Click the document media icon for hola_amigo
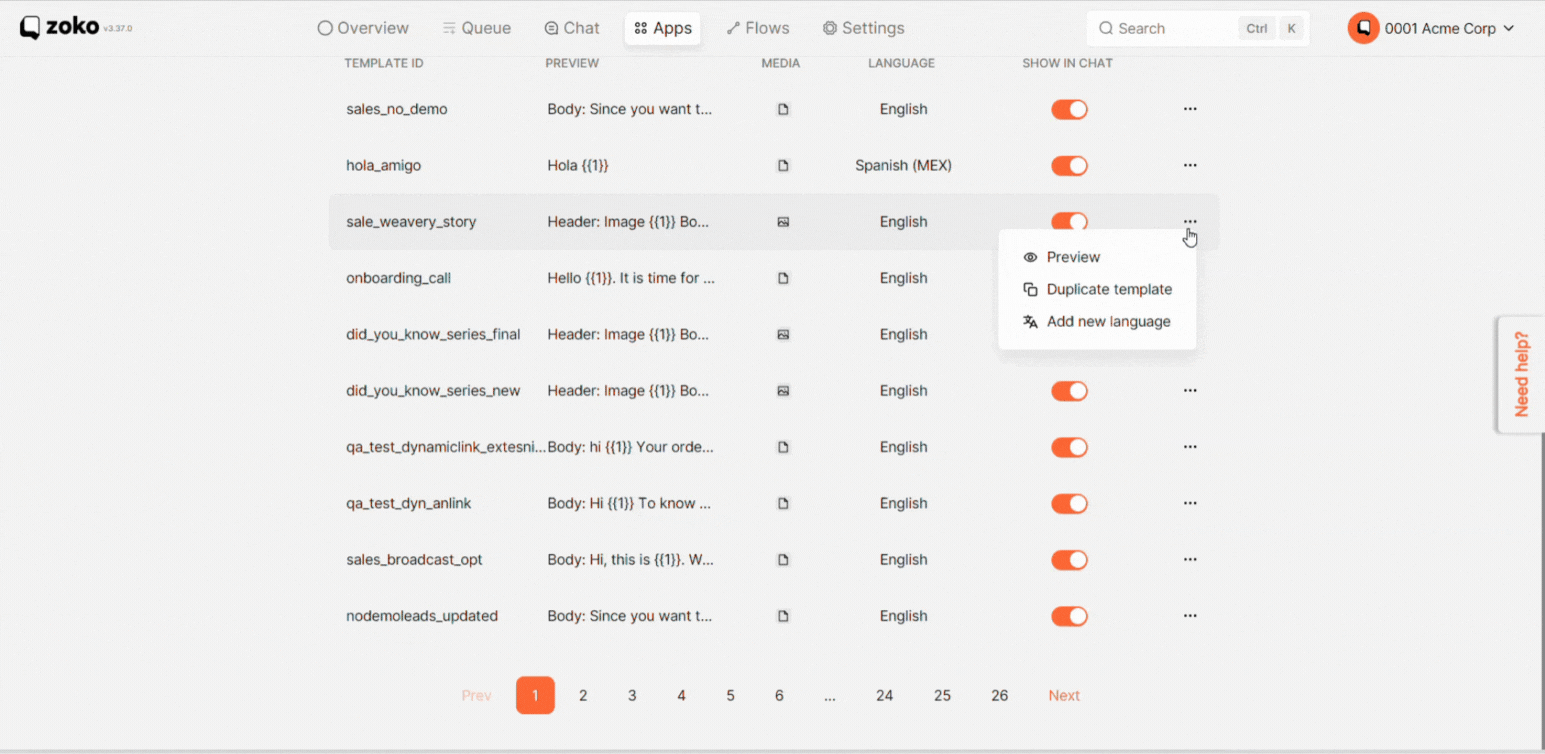Screen dimensions: 1545x754 point(783,165)
